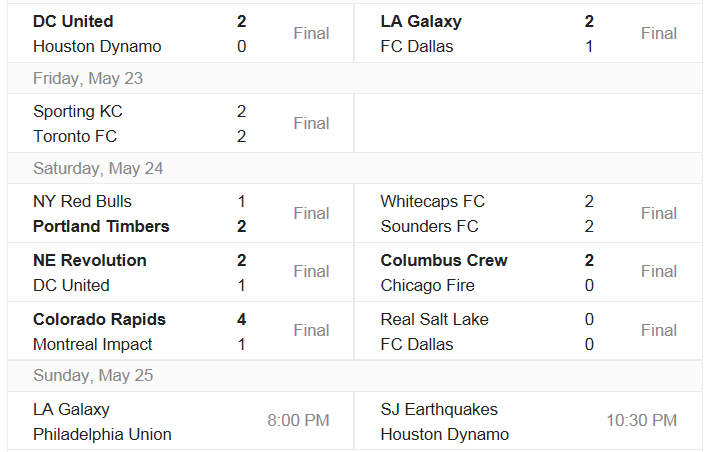Select the Saturday, May 24 date header

pos(98,168)
